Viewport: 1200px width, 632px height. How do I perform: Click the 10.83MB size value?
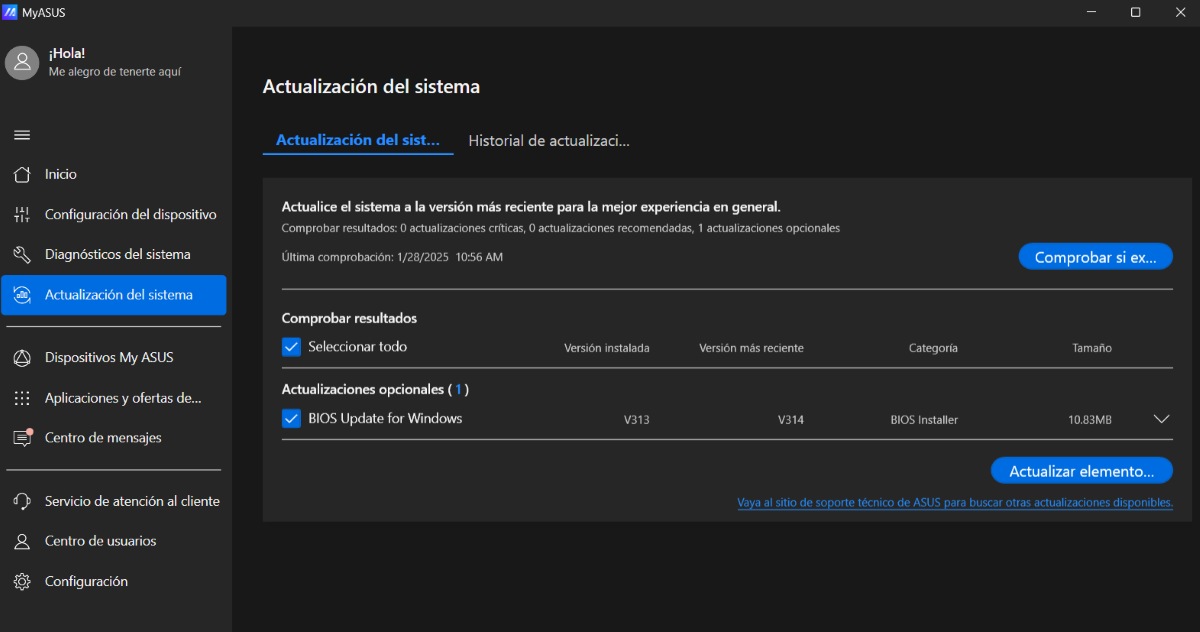pyautogui.click(x=1090, y=420)
